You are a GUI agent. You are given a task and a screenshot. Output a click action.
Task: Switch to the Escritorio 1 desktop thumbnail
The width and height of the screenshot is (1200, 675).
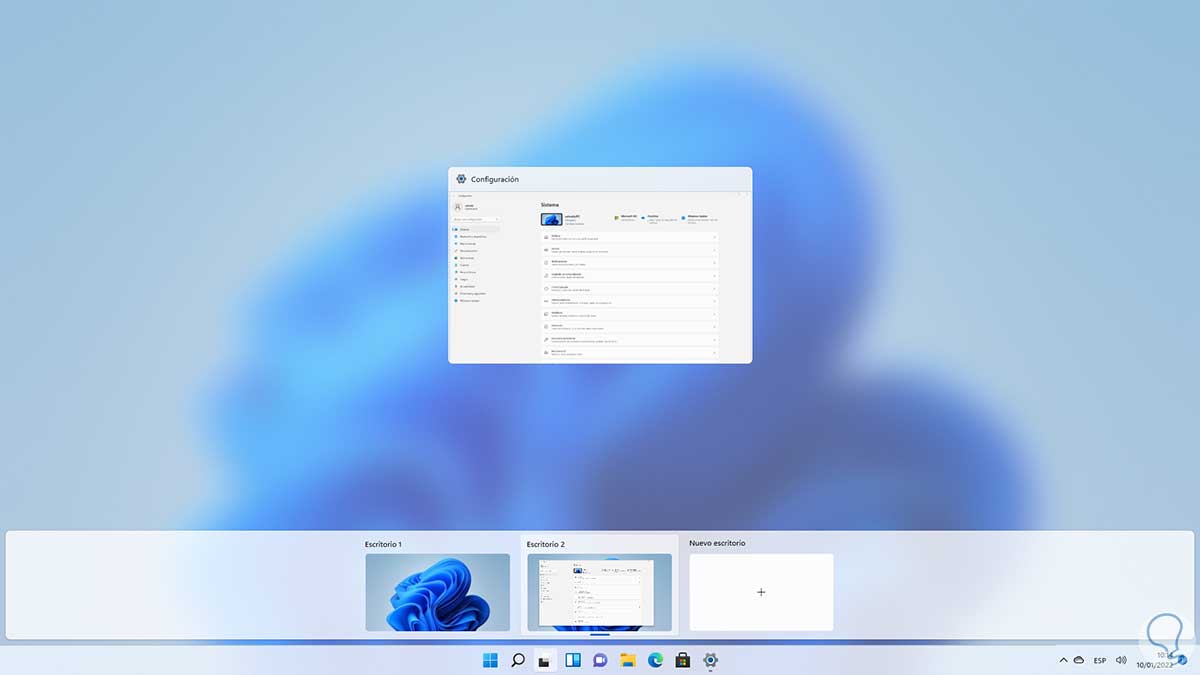point(437,592)
